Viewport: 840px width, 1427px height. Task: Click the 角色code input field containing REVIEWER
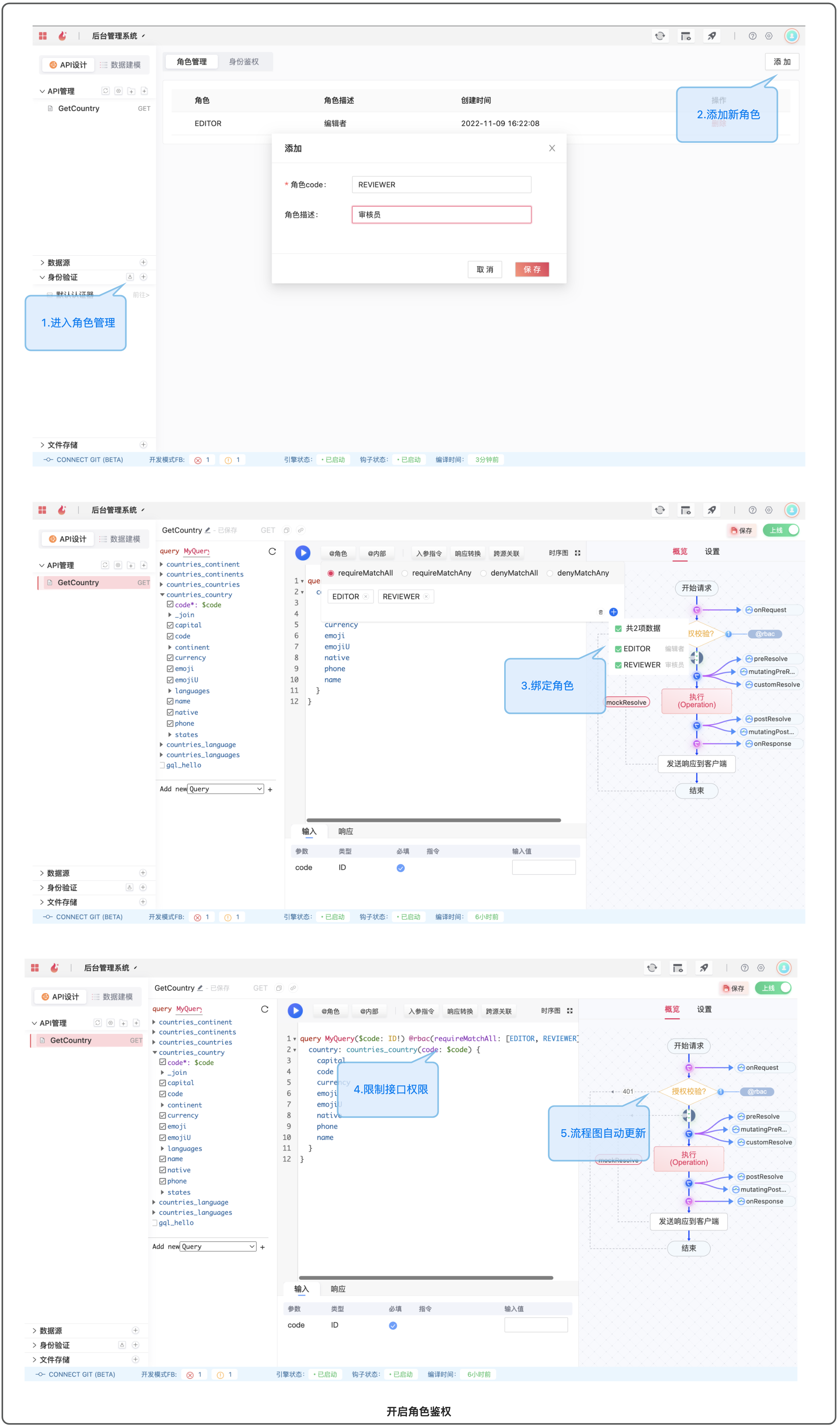tap(441, 185)
